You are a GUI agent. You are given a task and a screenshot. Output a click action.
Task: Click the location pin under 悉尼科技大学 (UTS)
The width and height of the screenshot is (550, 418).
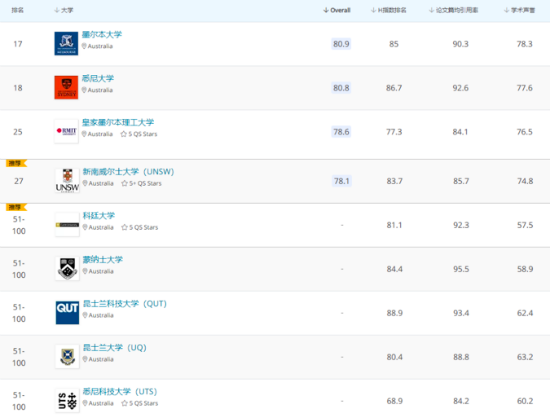[x=85, y=403]
